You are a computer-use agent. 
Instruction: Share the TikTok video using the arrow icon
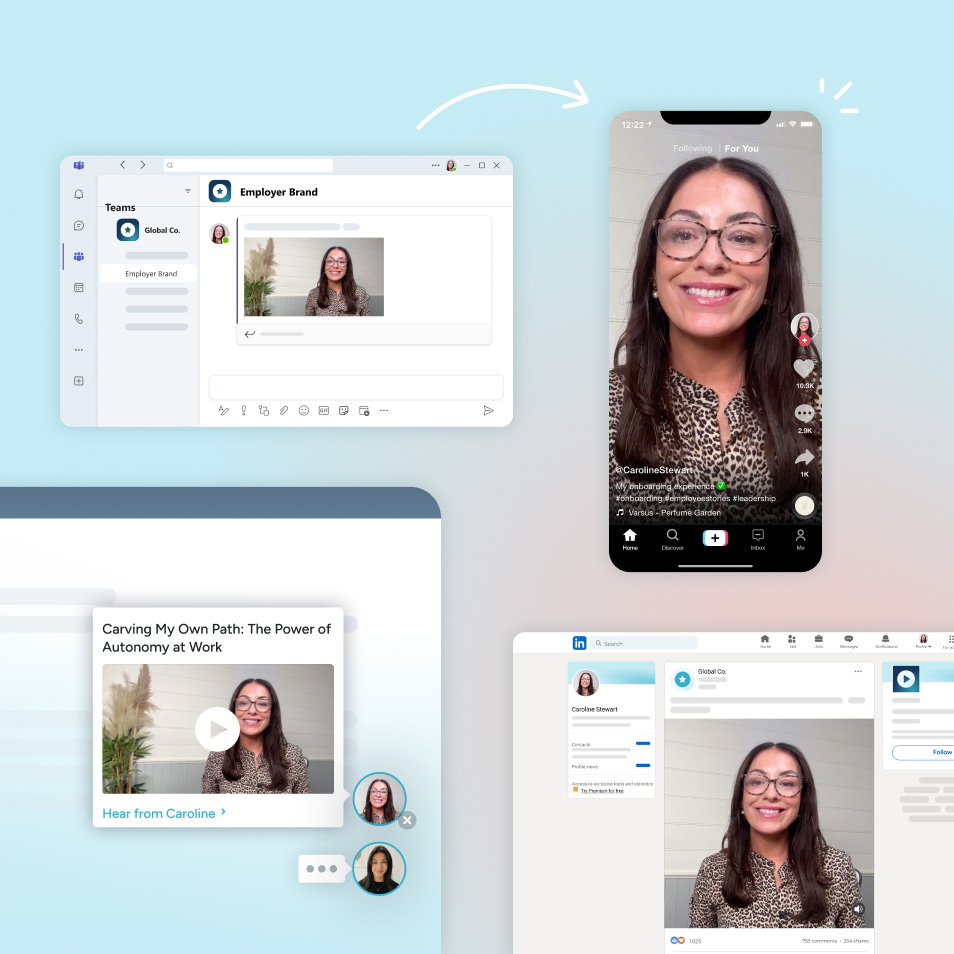tap(804, 455)
